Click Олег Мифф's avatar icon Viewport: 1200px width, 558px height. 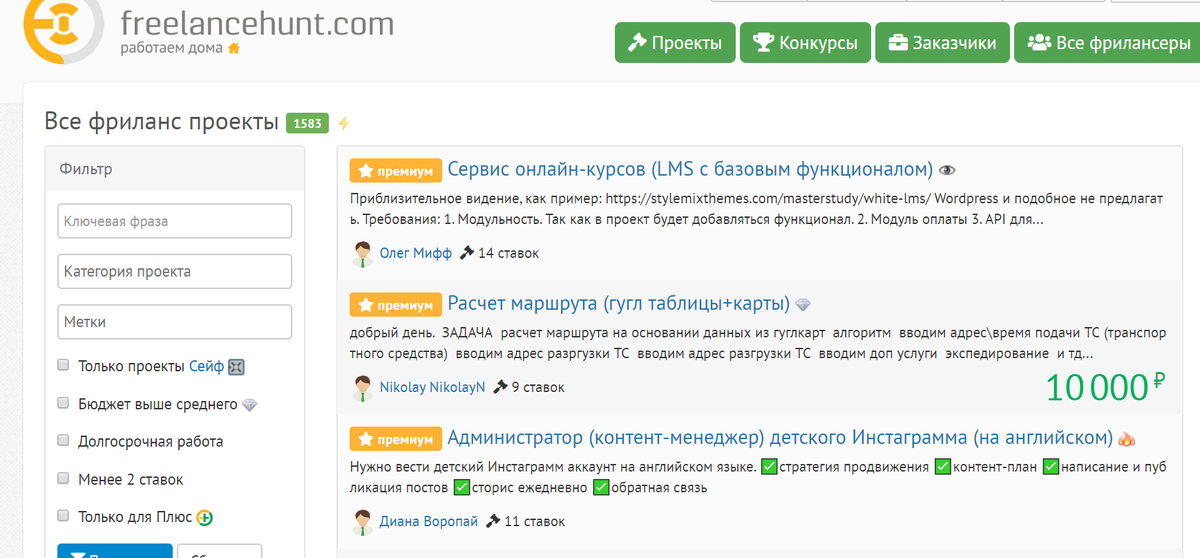(x=362, y=254)
